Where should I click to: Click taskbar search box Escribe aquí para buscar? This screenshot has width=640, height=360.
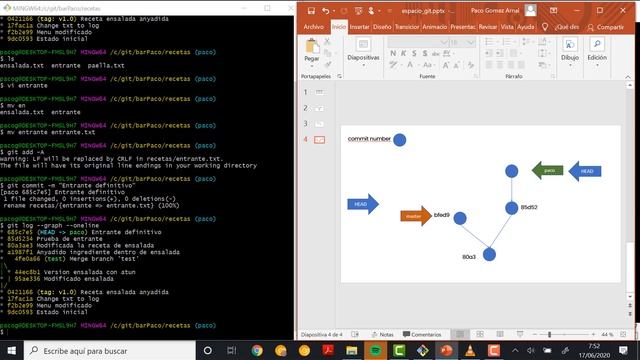[109, 351]
